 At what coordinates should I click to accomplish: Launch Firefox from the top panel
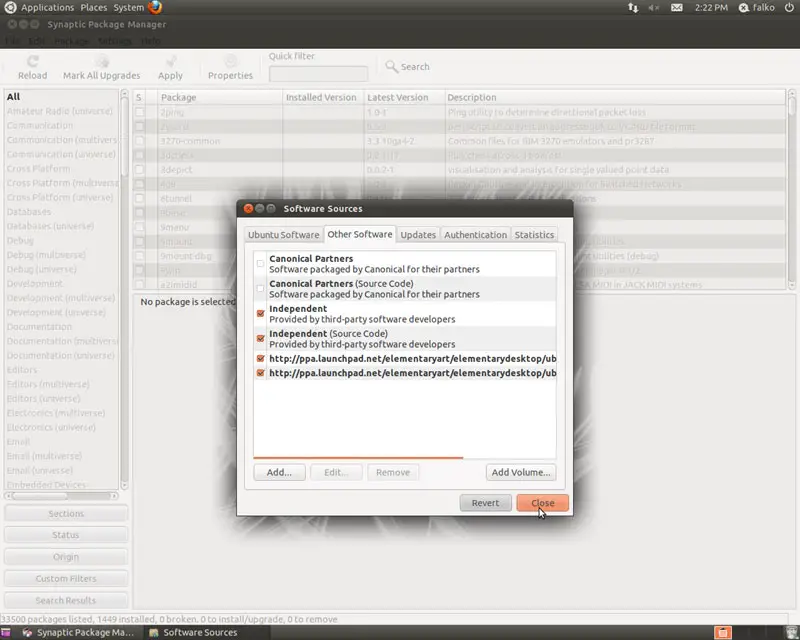[x=155, y=7]
